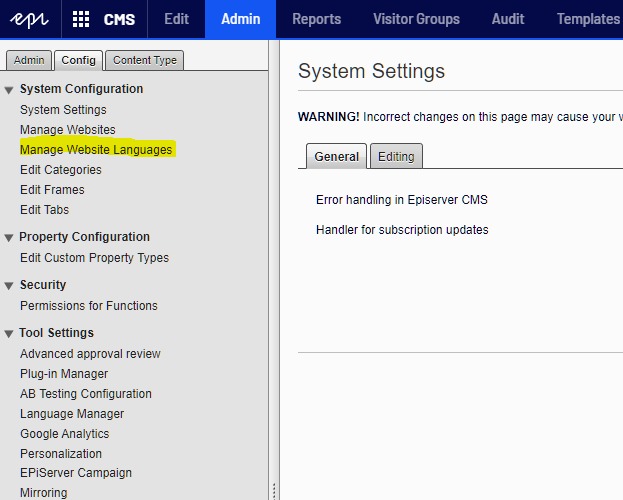The width and height of the screenshot is (623, 500).
Task: Switch to the Admin sidebar tab
Action: click(29, 60)
